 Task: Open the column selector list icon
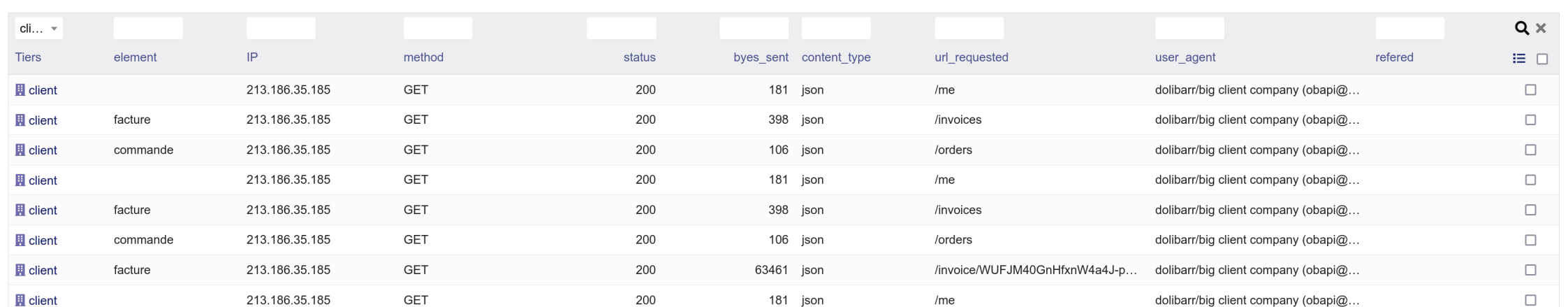(1519, 59)
